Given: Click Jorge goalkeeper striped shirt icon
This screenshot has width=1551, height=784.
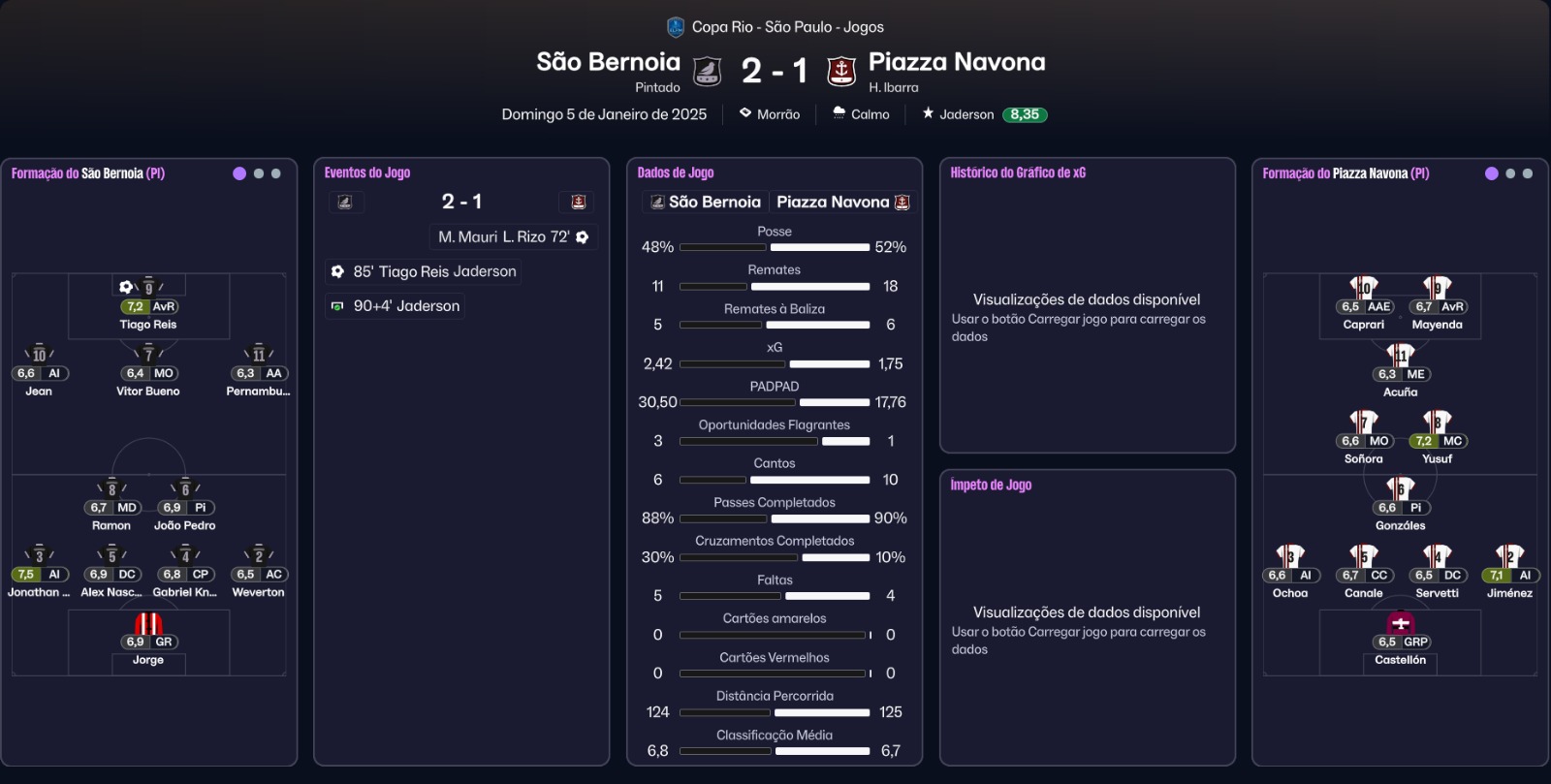Looking at the screenshot, I should (x=148, y=623).
